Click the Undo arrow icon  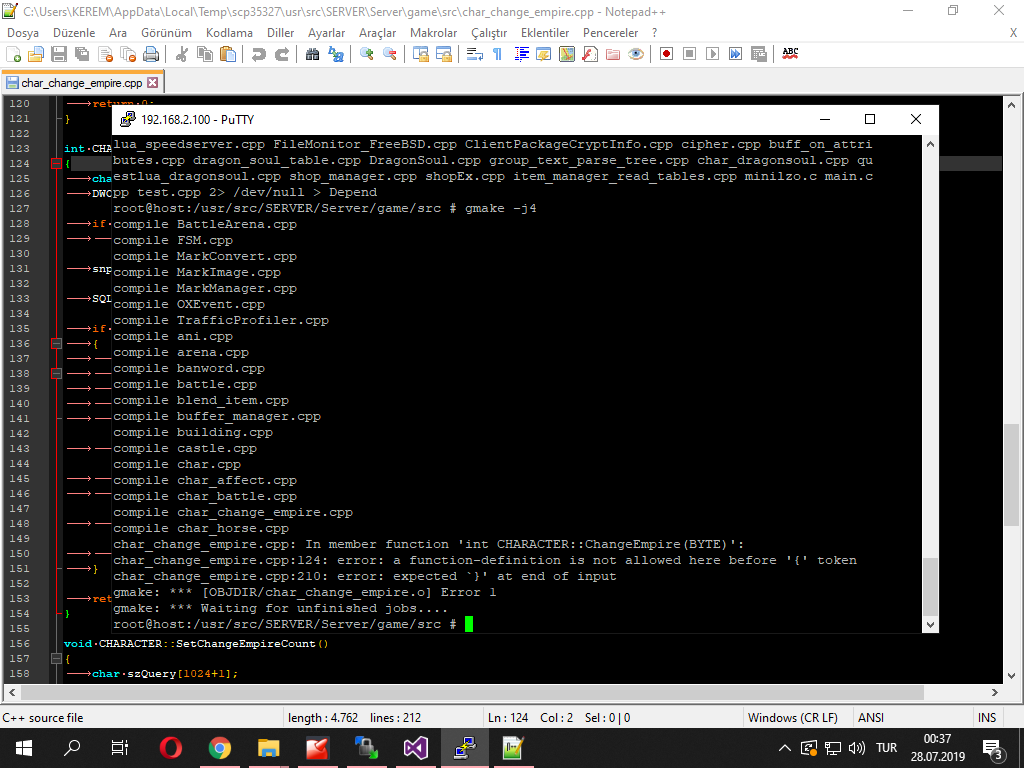[259, 54]
